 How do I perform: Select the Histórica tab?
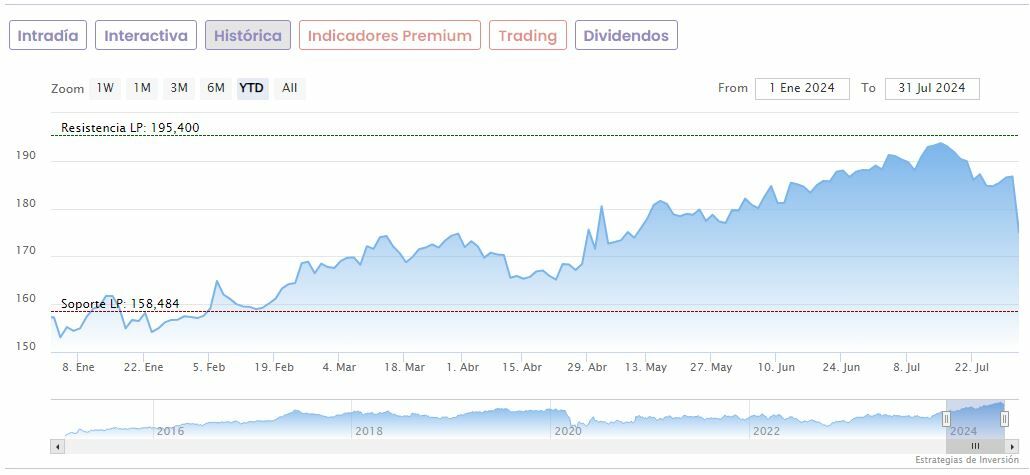(x=248, y=36)
